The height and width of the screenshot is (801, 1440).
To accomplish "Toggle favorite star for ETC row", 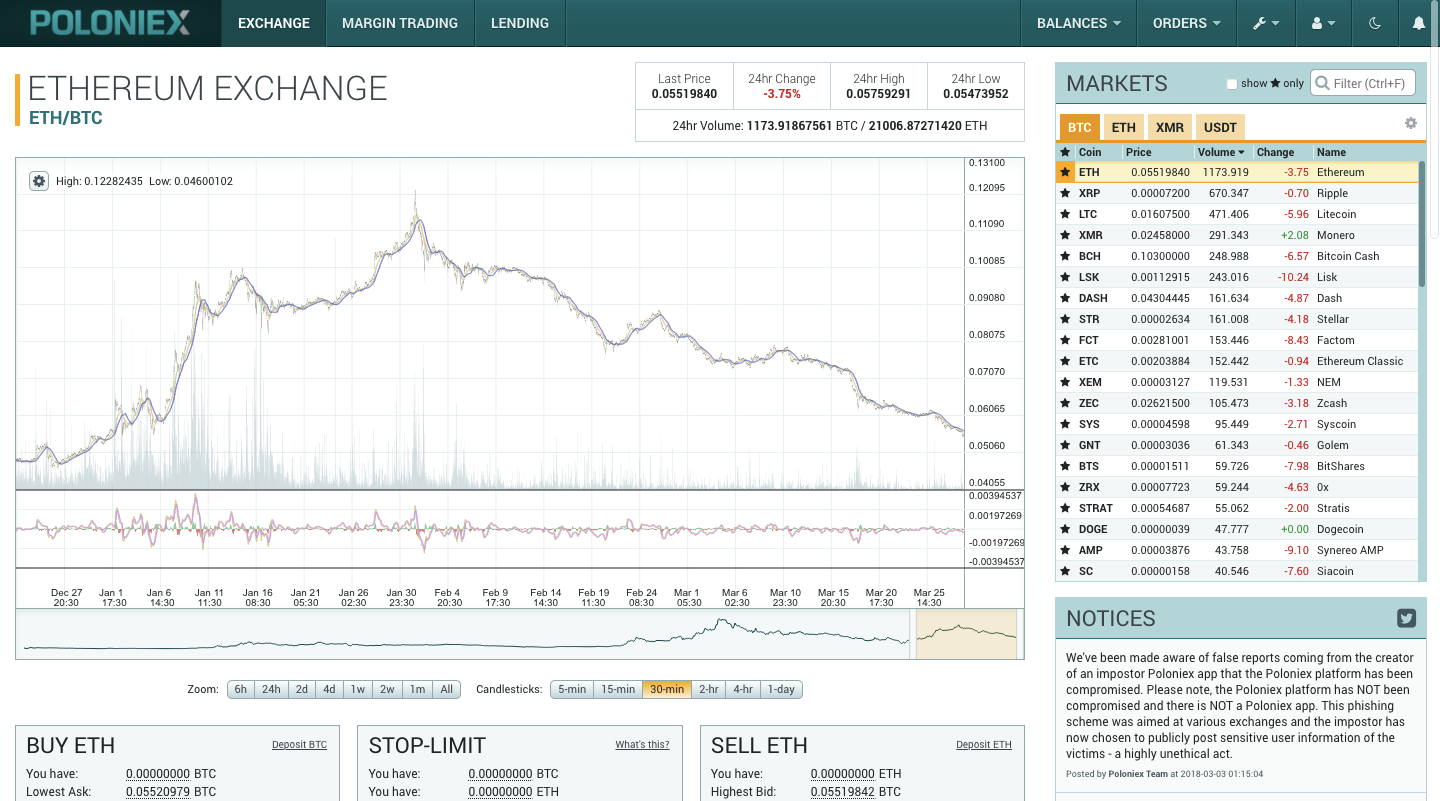I will [x=1065, y=361].
